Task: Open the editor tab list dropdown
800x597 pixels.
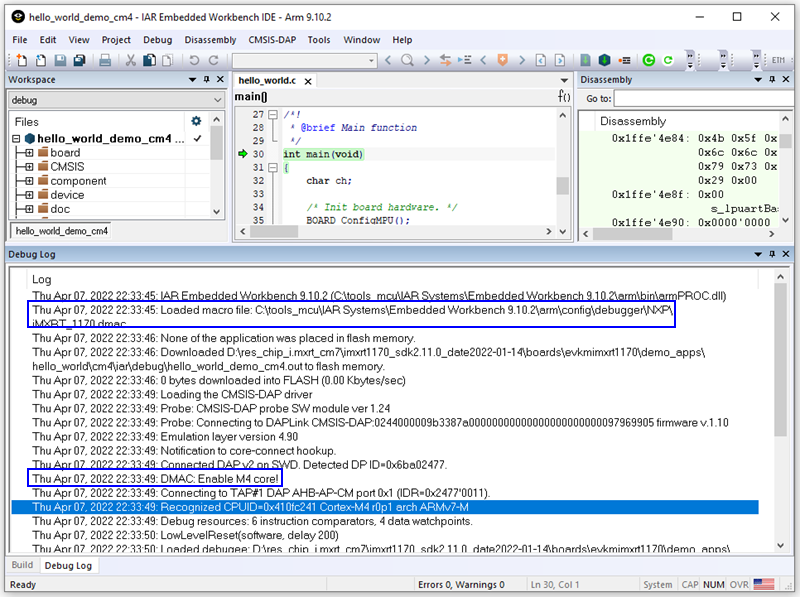Action: pos(564,80)
